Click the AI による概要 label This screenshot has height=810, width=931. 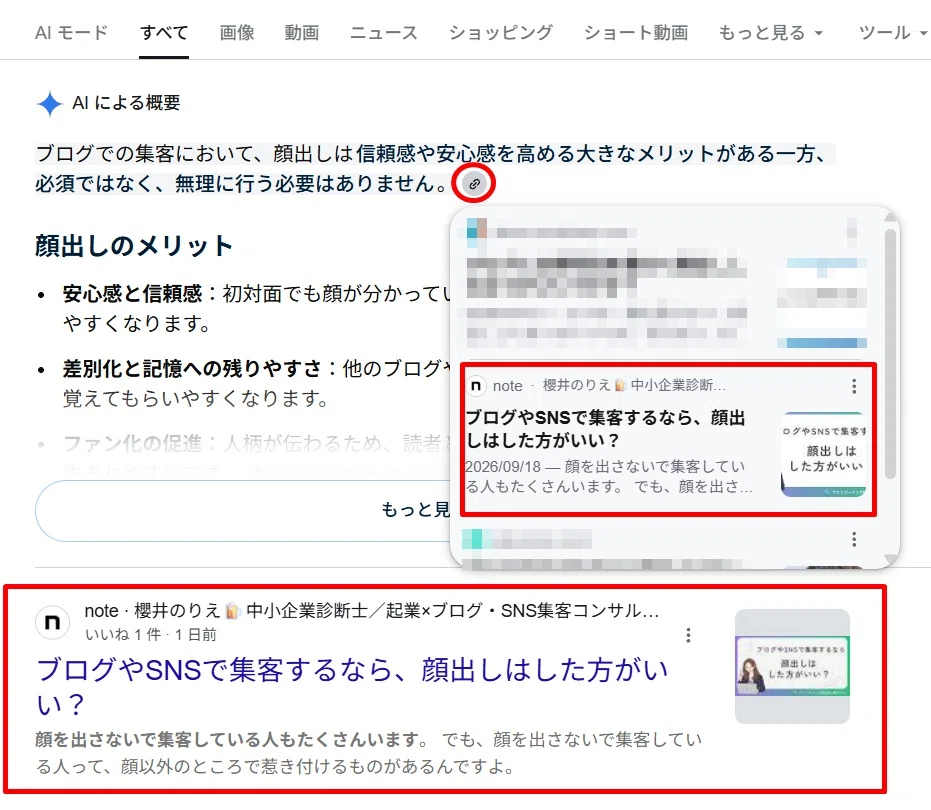click(126, 103)
